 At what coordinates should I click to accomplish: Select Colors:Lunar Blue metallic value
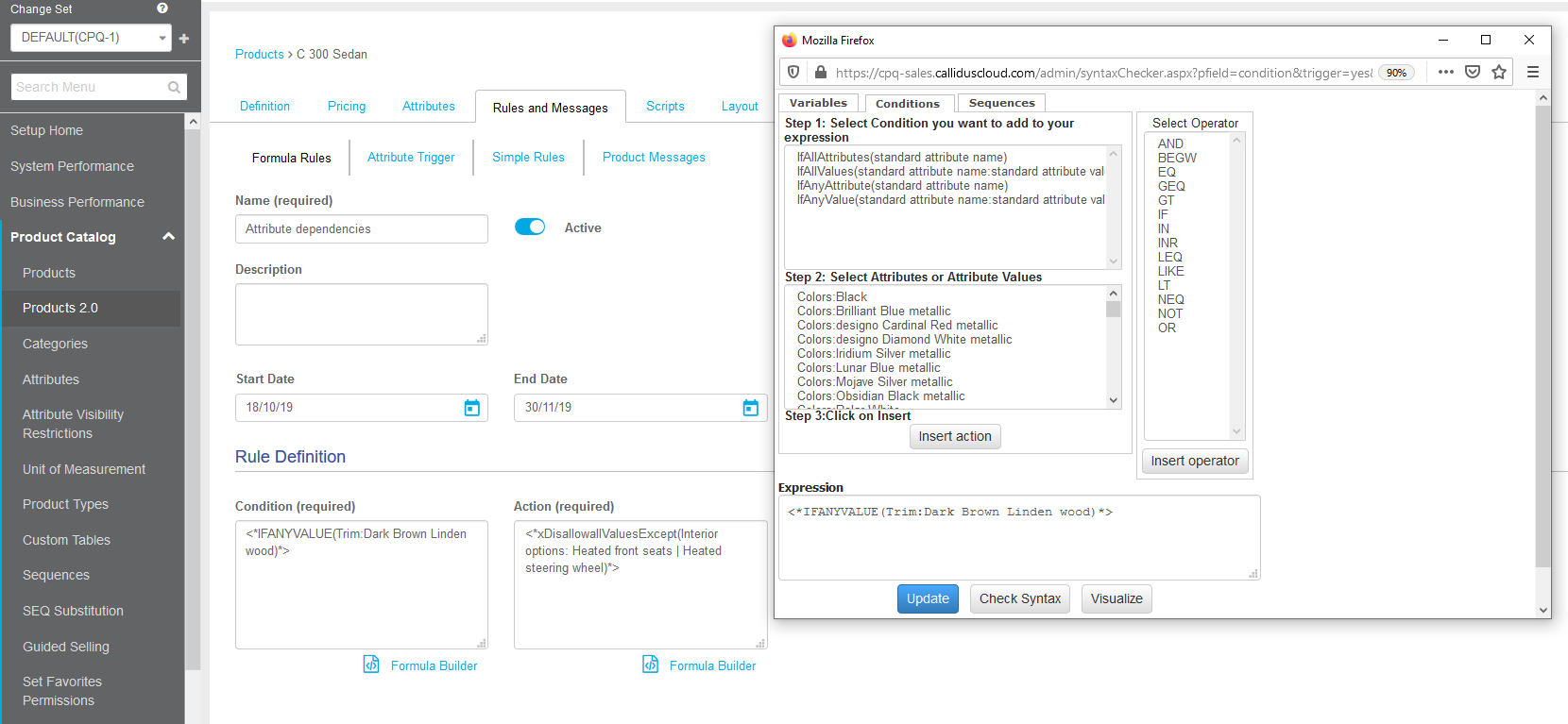tap(868, 367)
